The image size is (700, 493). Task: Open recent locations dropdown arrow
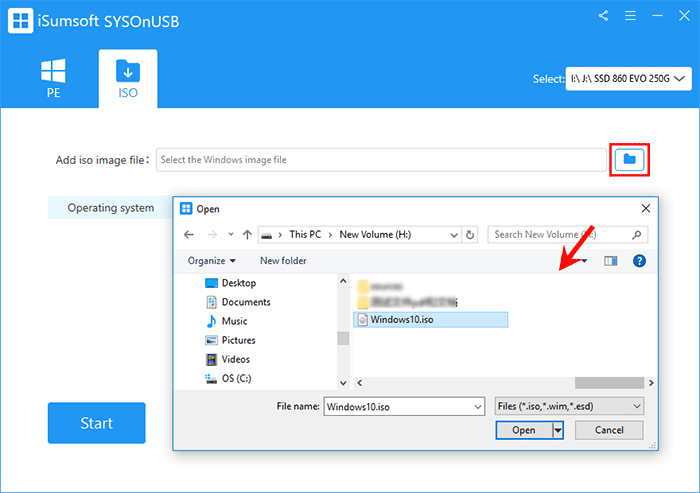coord(231,234)
